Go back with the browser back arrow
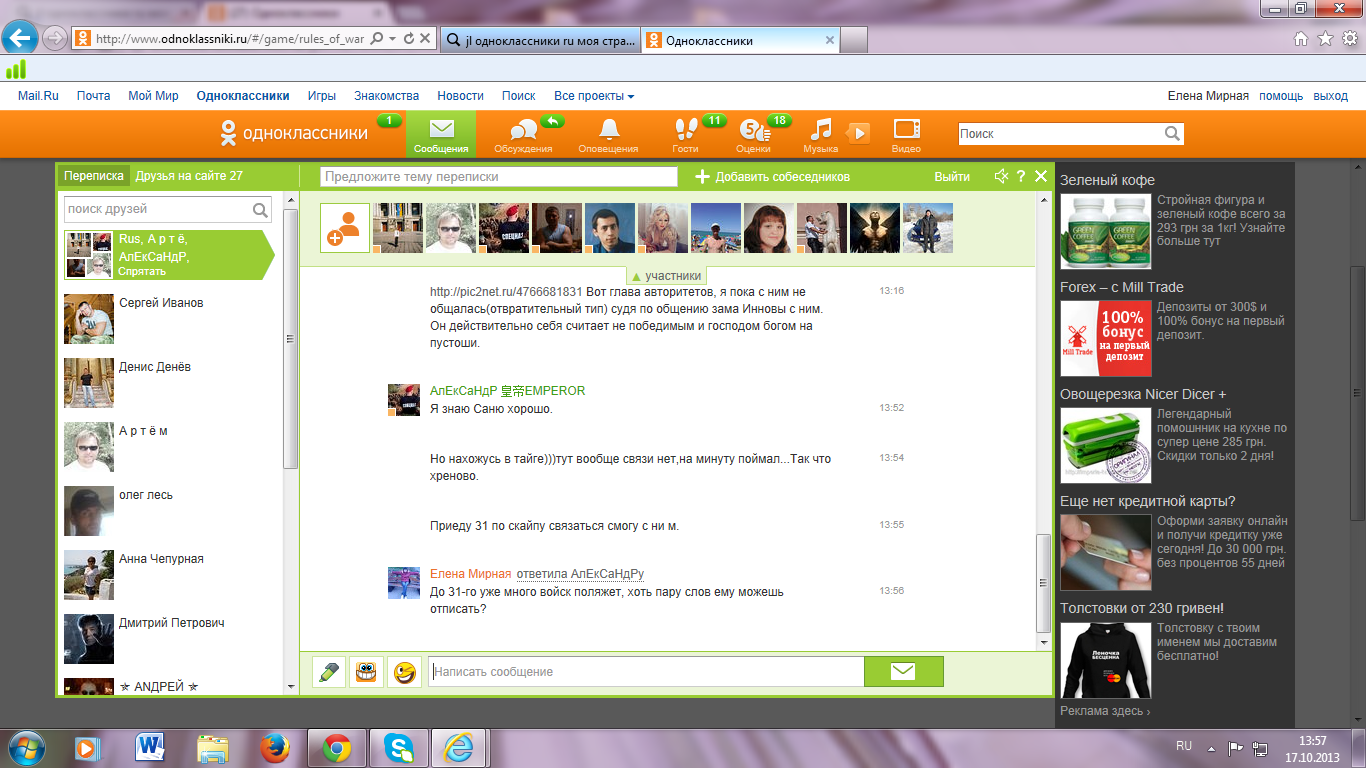Image resolution: width=1366 pixels, height=768 pixels. (x=20, y=38)
